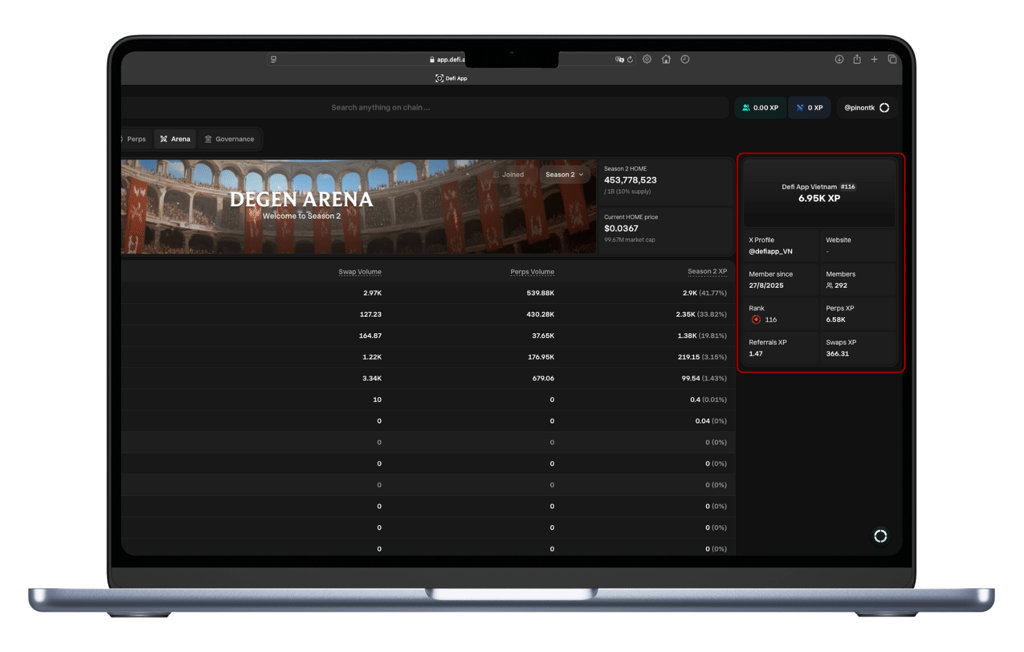Click the 1.38K (19.81%) Season 2 XP cell

(x=702, y=336)
